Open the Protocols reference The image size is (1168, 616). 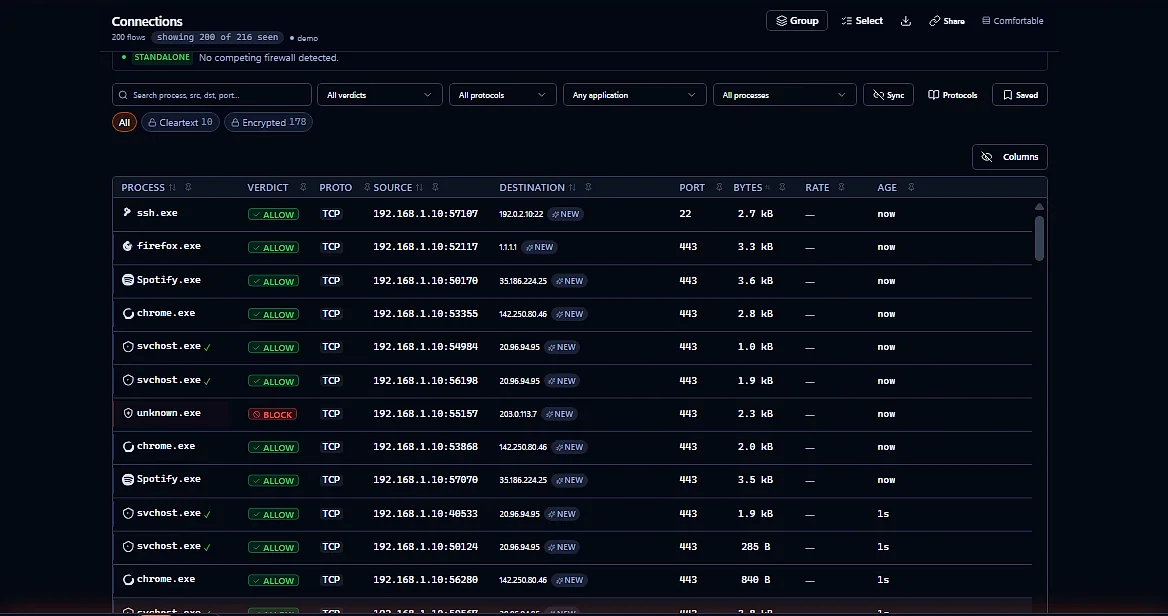pyautogui.click(x=952, y=95)
